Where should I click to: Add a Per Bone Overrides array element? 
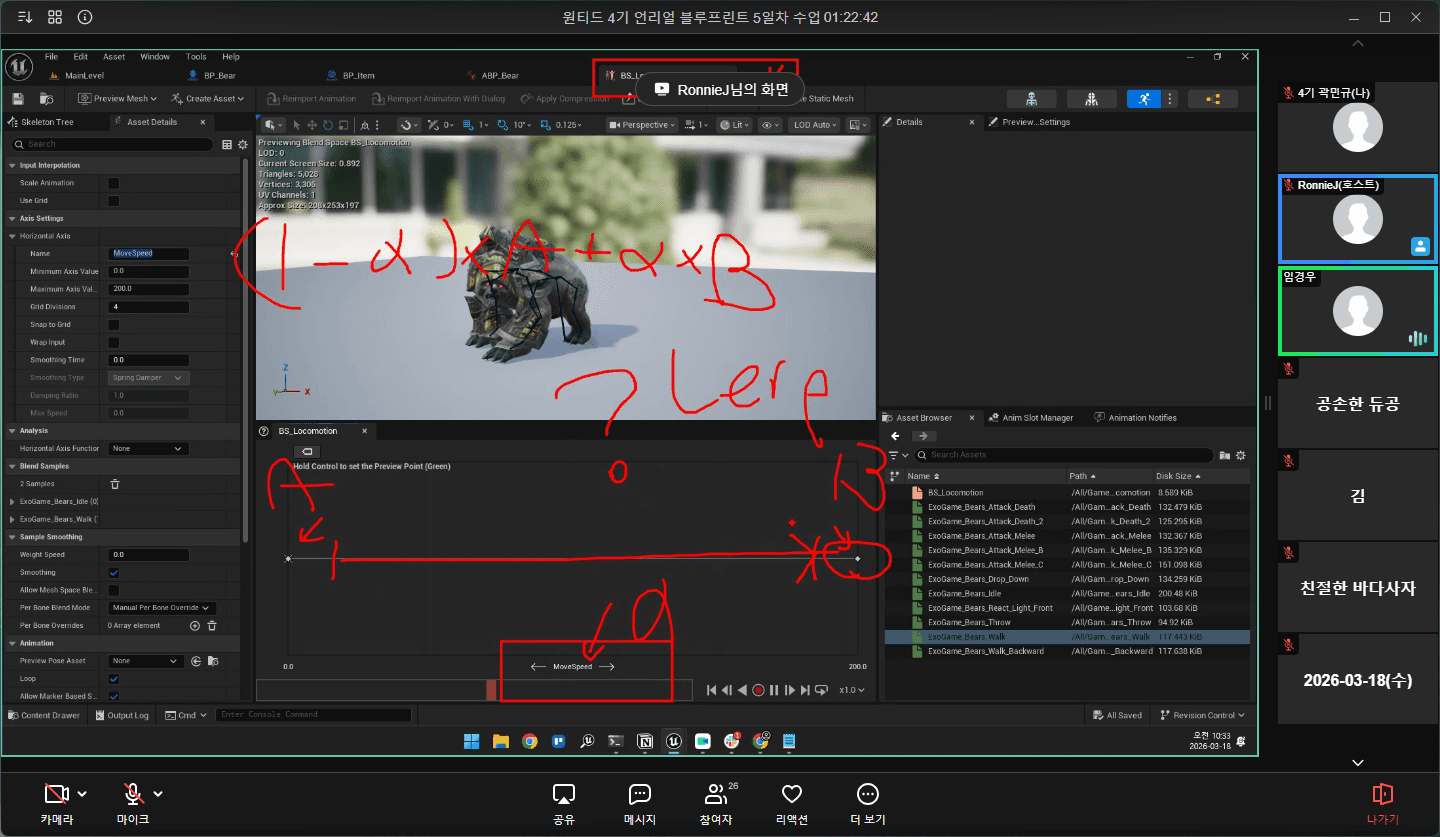tap(195, 626)
